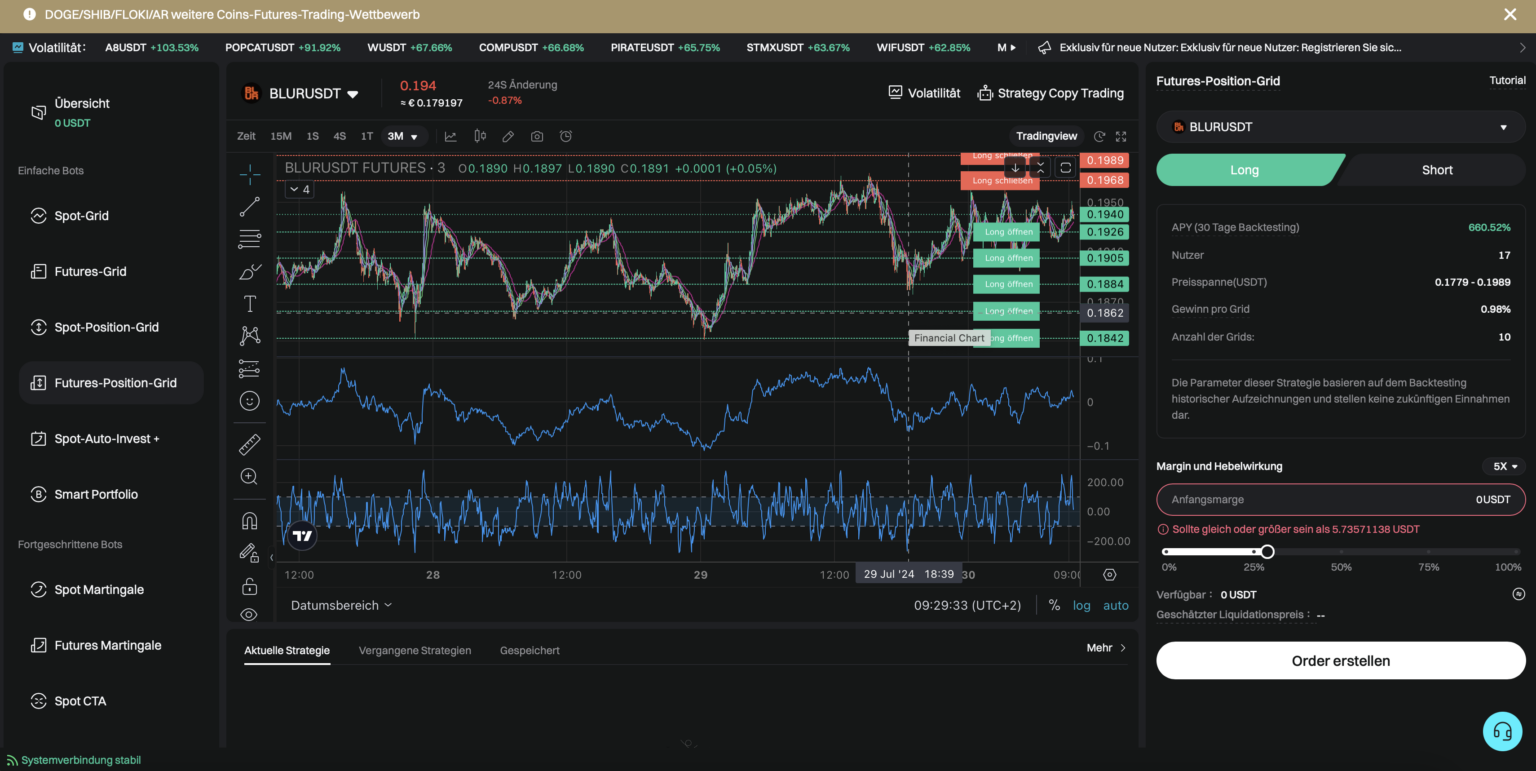Viewport: 1536px width, 771px height.
Task: Open the customer support headset chat
Action: [x=1501, y=731]
